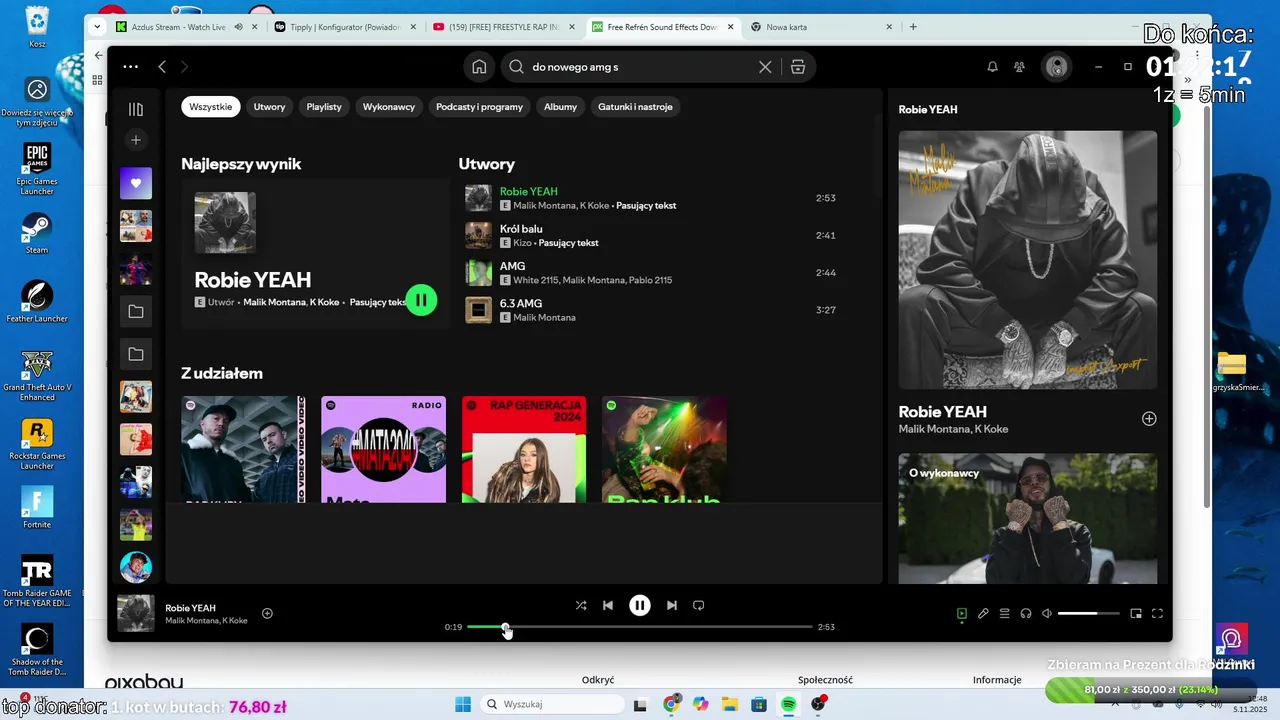Open the second folder in library sidebar

[x=136, y=354]
